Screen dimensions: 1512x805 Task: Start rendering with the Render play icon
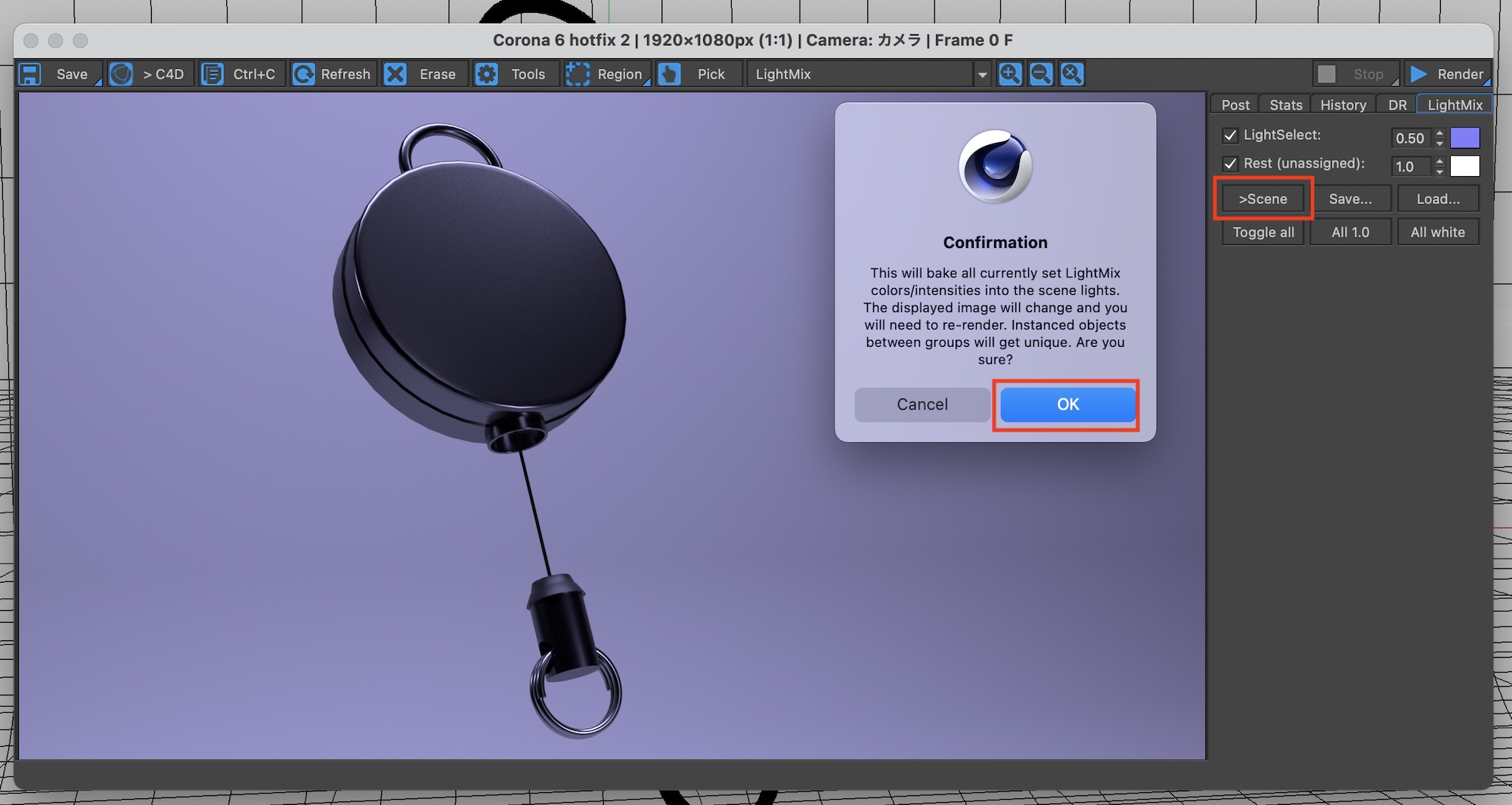click(x=1418, y=74)
